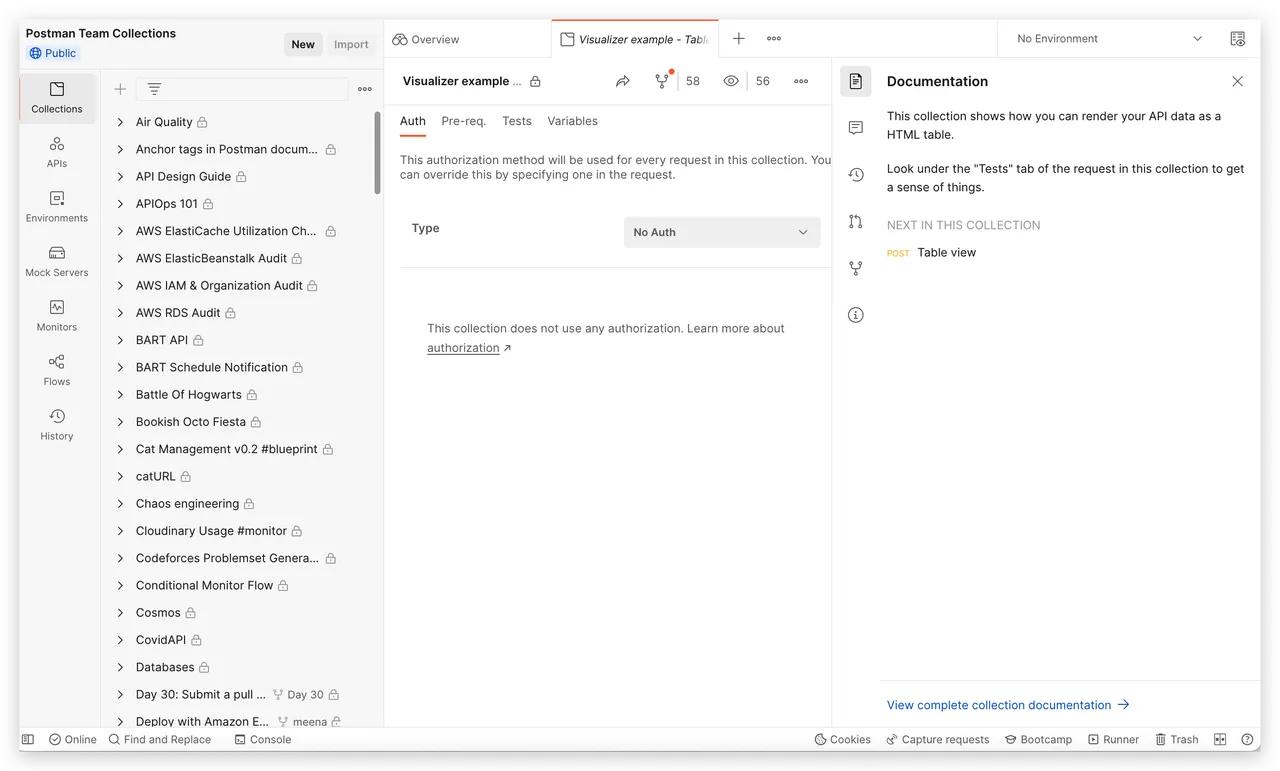The width and height of the screenshot is (1280, 771).
Task: Click the environment quick look icon
Action: (1238, 39)
